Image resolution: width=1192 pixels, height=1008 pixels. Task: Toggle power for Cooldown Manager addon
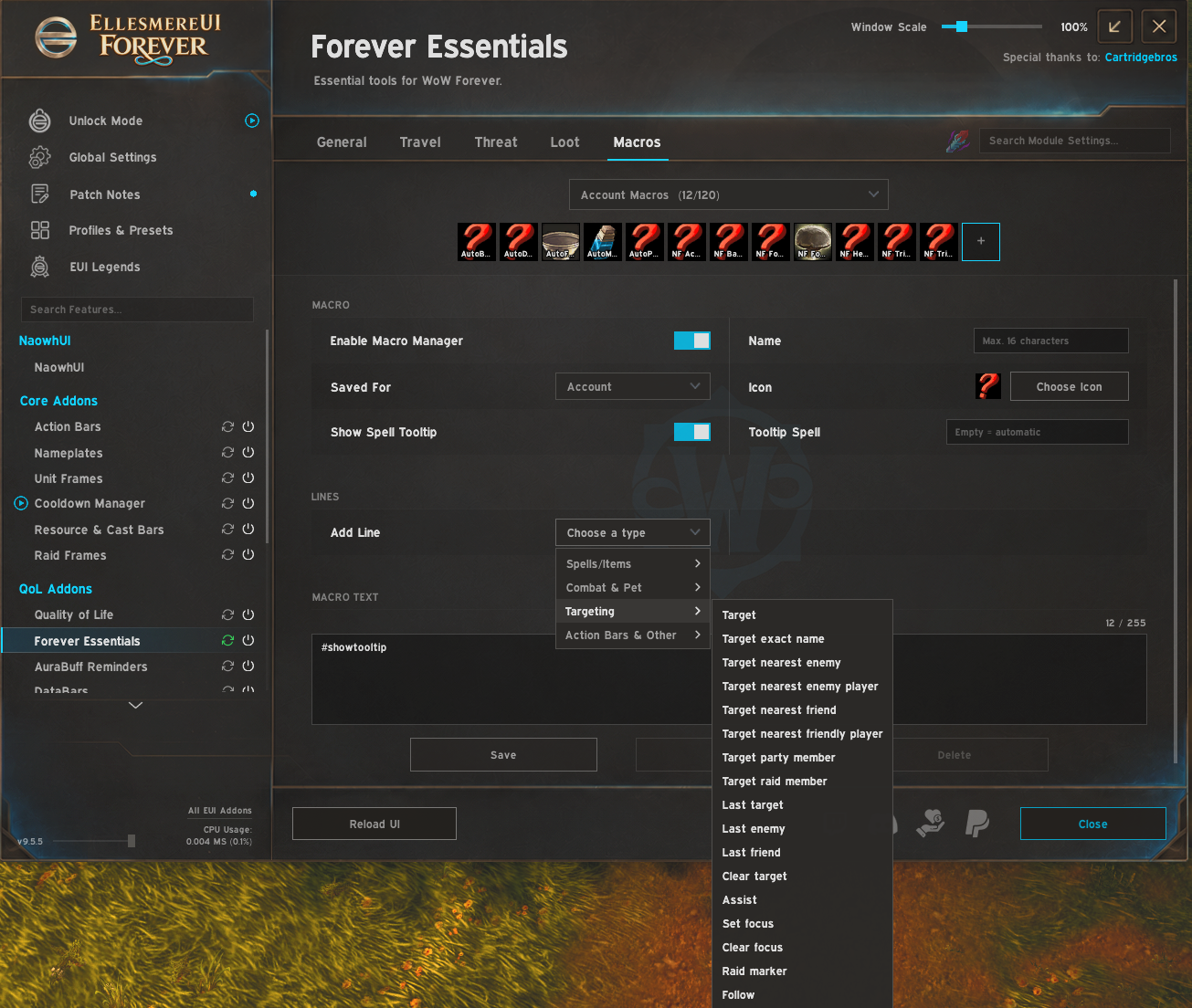(x=248, y=503)
